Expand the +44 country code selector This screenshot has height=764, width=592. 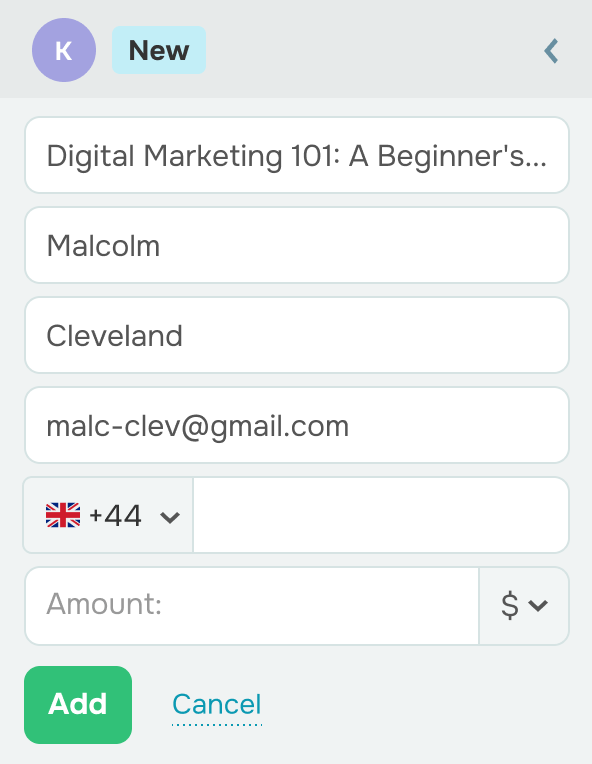tap(108, 515)
